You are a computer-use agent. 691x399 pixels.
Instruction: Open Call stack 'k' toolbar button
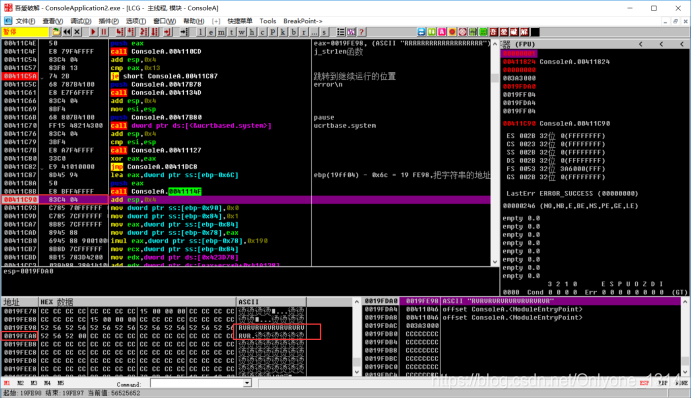click(283, 32)
